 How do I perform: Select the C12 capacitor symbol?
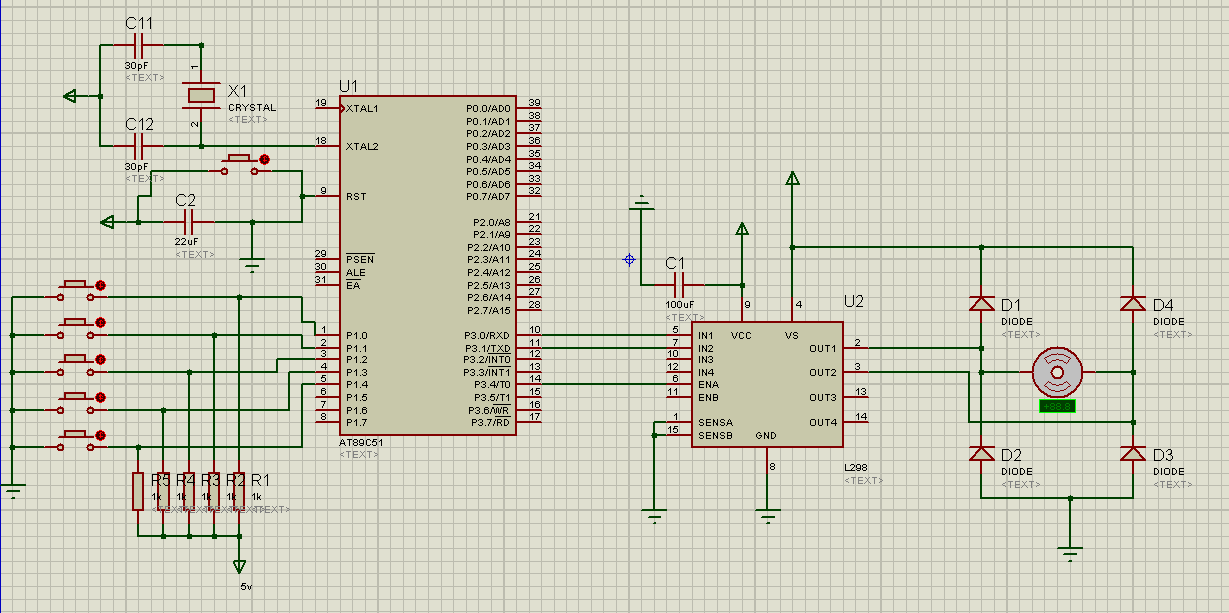click(139, 146)
